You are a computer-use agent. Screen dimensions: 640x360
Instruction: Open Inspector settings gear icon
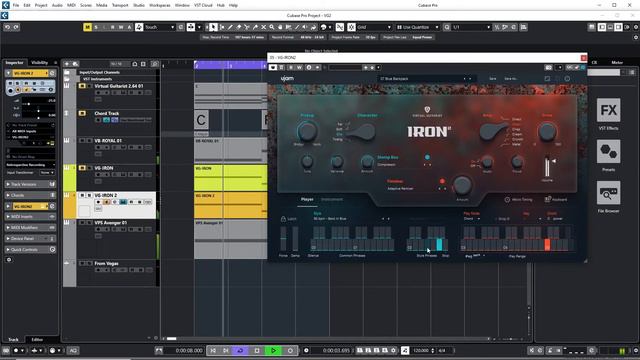[x=9, y=260]
